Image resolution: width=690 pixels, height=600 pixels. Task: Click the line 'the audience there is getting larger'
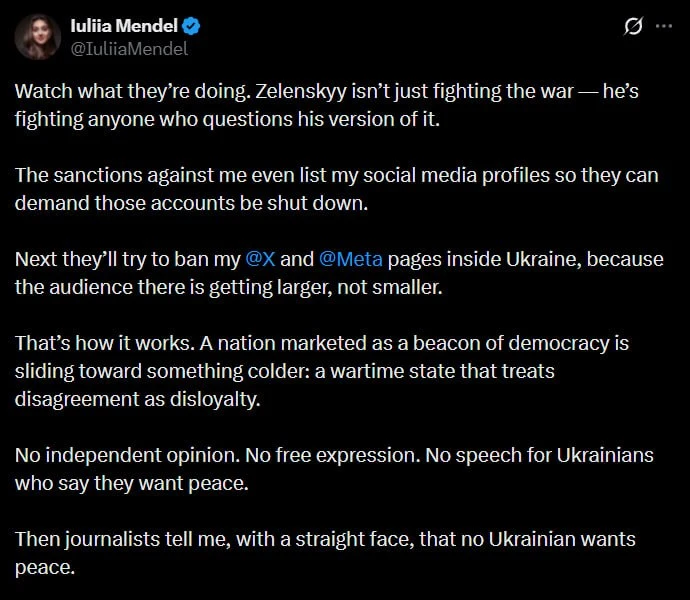point(228,287)
